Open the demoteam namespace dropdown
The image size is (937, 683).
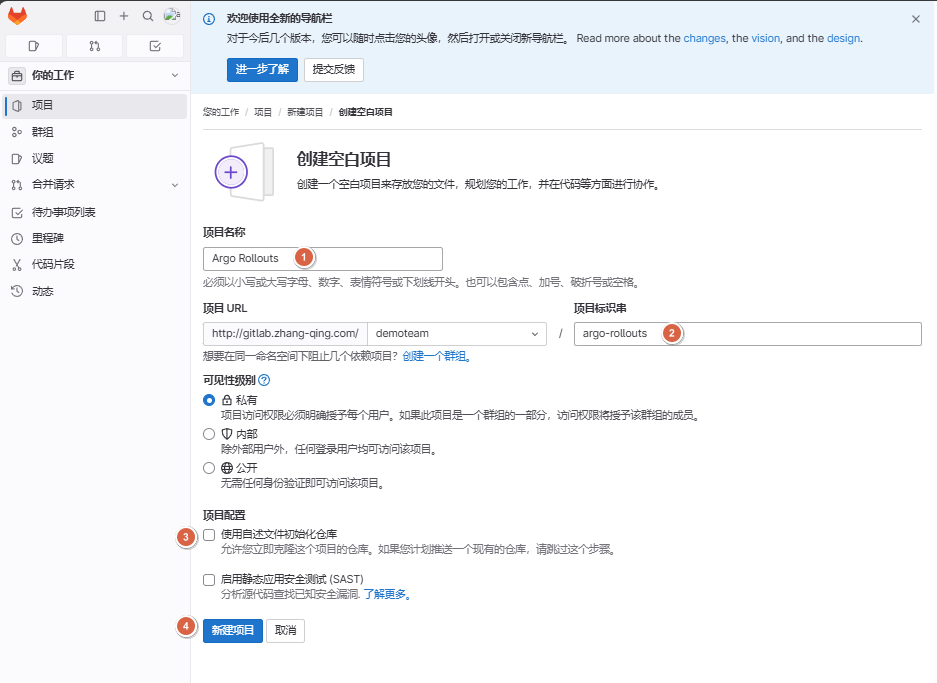(x=457, y=334)
